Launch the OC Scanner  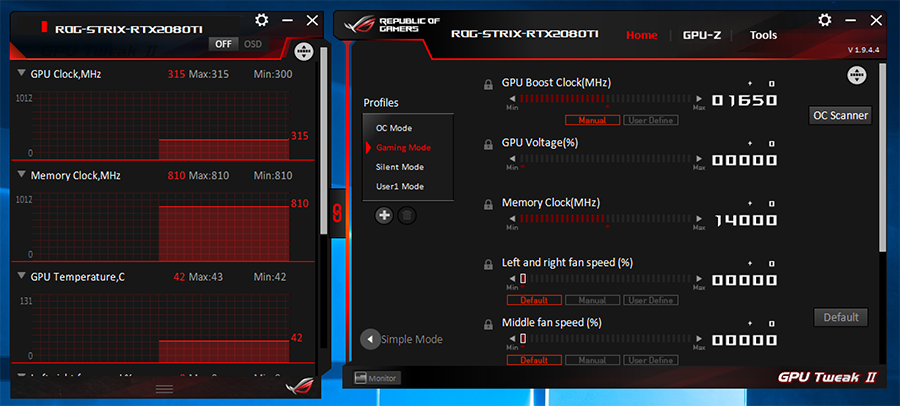(x=840, y=115)
